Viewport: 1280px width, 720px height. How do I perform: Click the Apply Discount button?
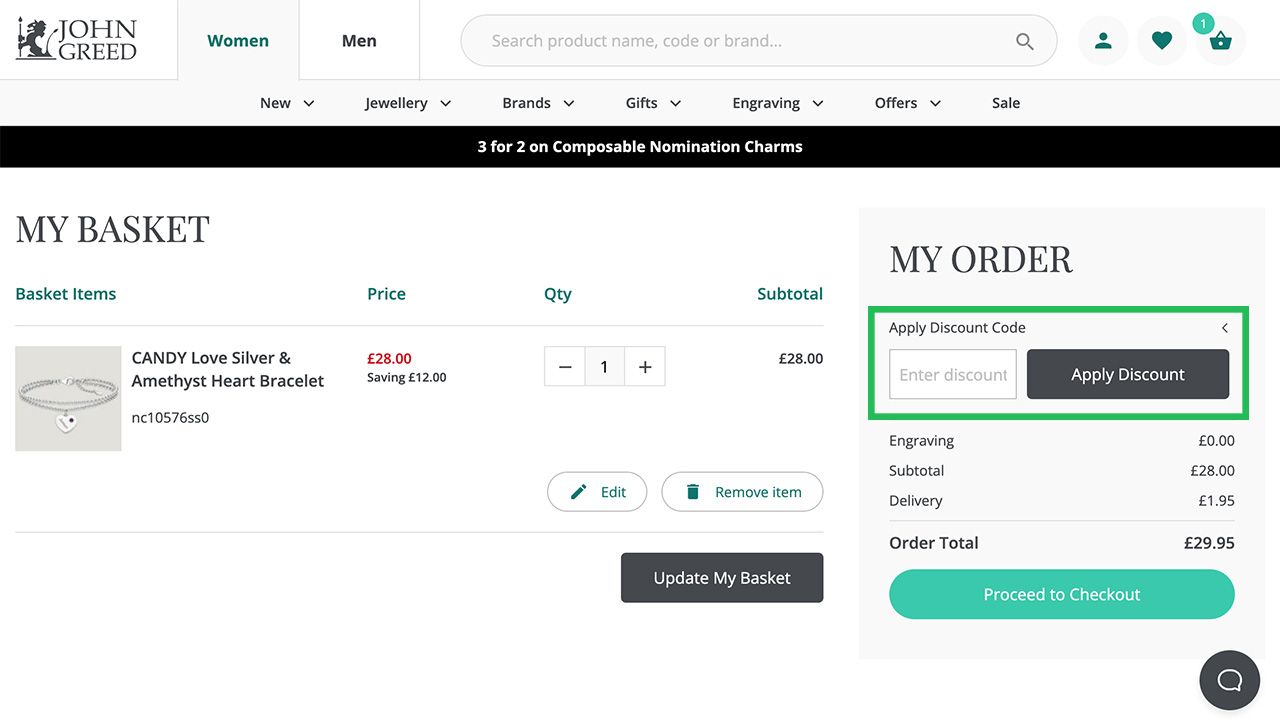tap(1128, 374)
